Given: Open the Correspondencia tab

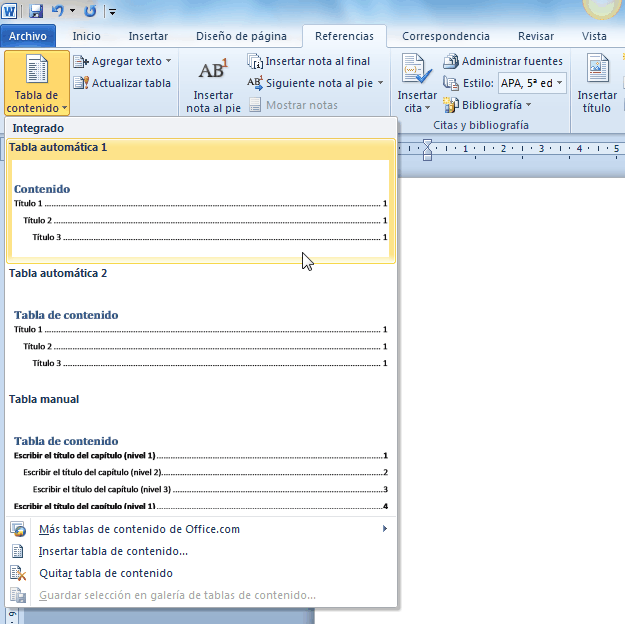Looking at the screenshot, I should (446, 36).
